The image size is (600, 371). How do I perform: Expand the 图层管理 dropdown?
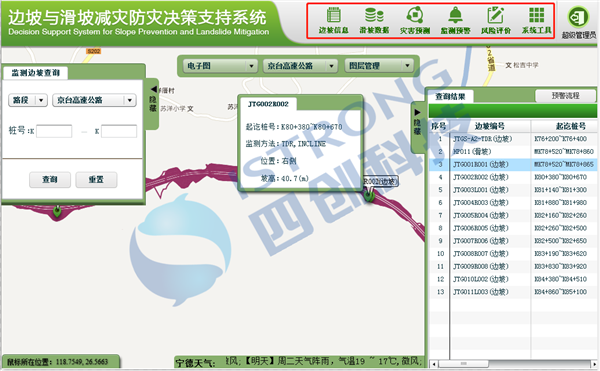379,66
